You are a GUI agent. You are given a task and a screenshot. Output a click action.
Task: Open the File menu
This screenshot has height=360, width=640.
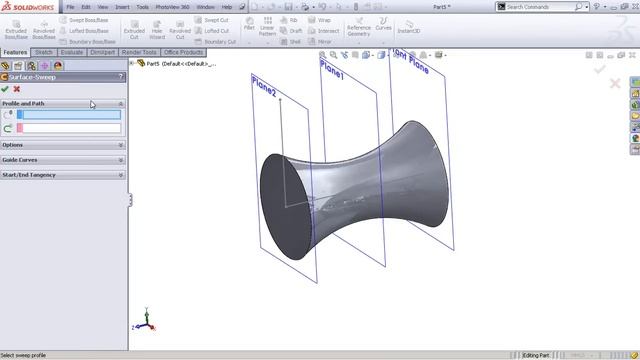click(70, 7)
